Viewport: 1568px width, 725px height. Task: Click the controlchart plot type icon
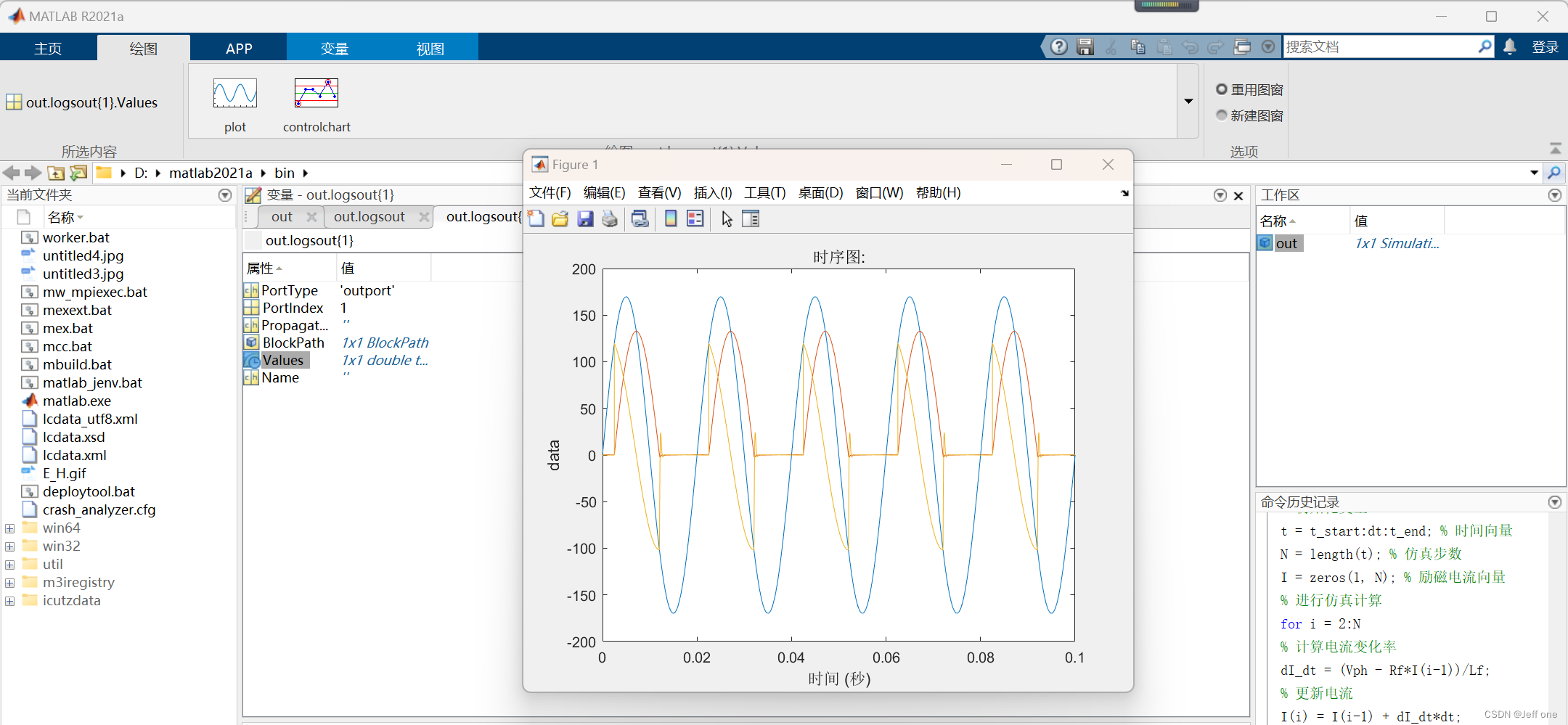317,94
